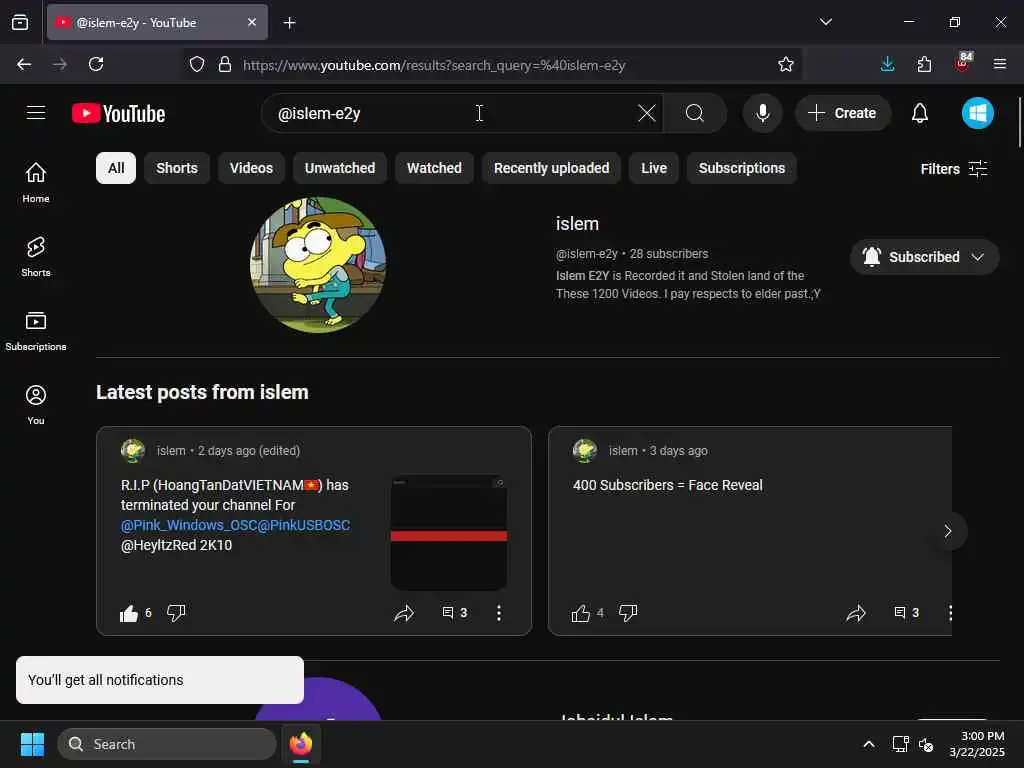Bookmark this page with the star icon
Image resolution: width=1024 pixels, height=768 pixels.
point(786,64)
